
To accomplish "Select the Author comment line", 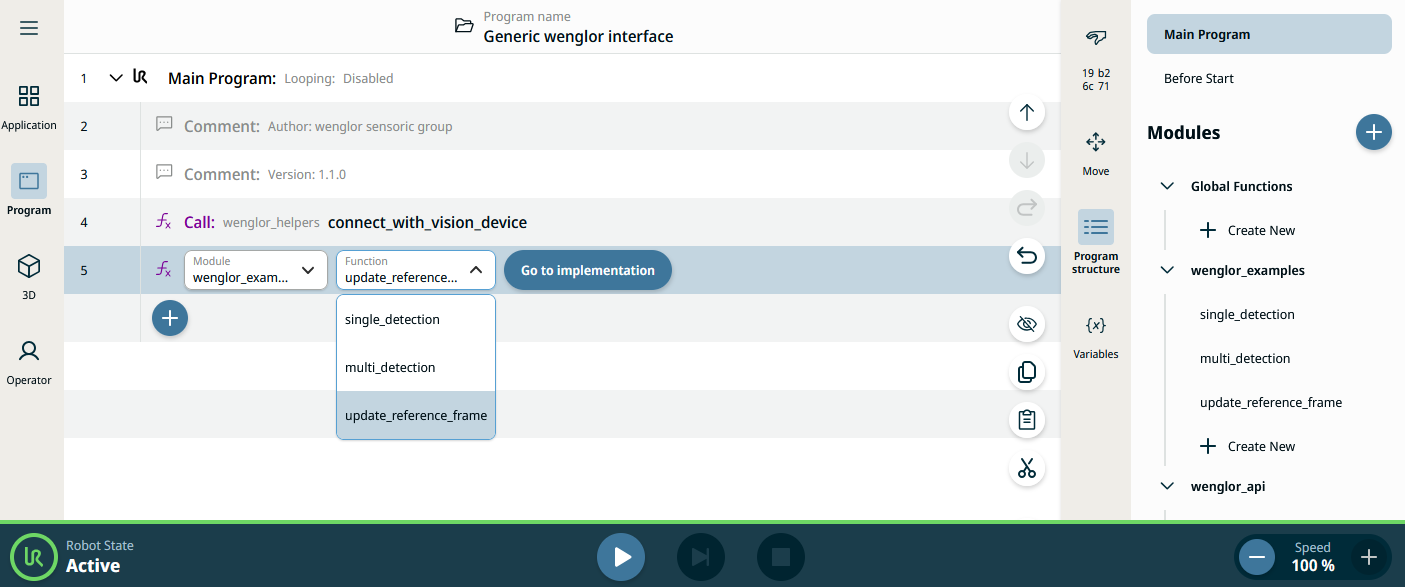I will pyautogui.click(x=562, y=126).
